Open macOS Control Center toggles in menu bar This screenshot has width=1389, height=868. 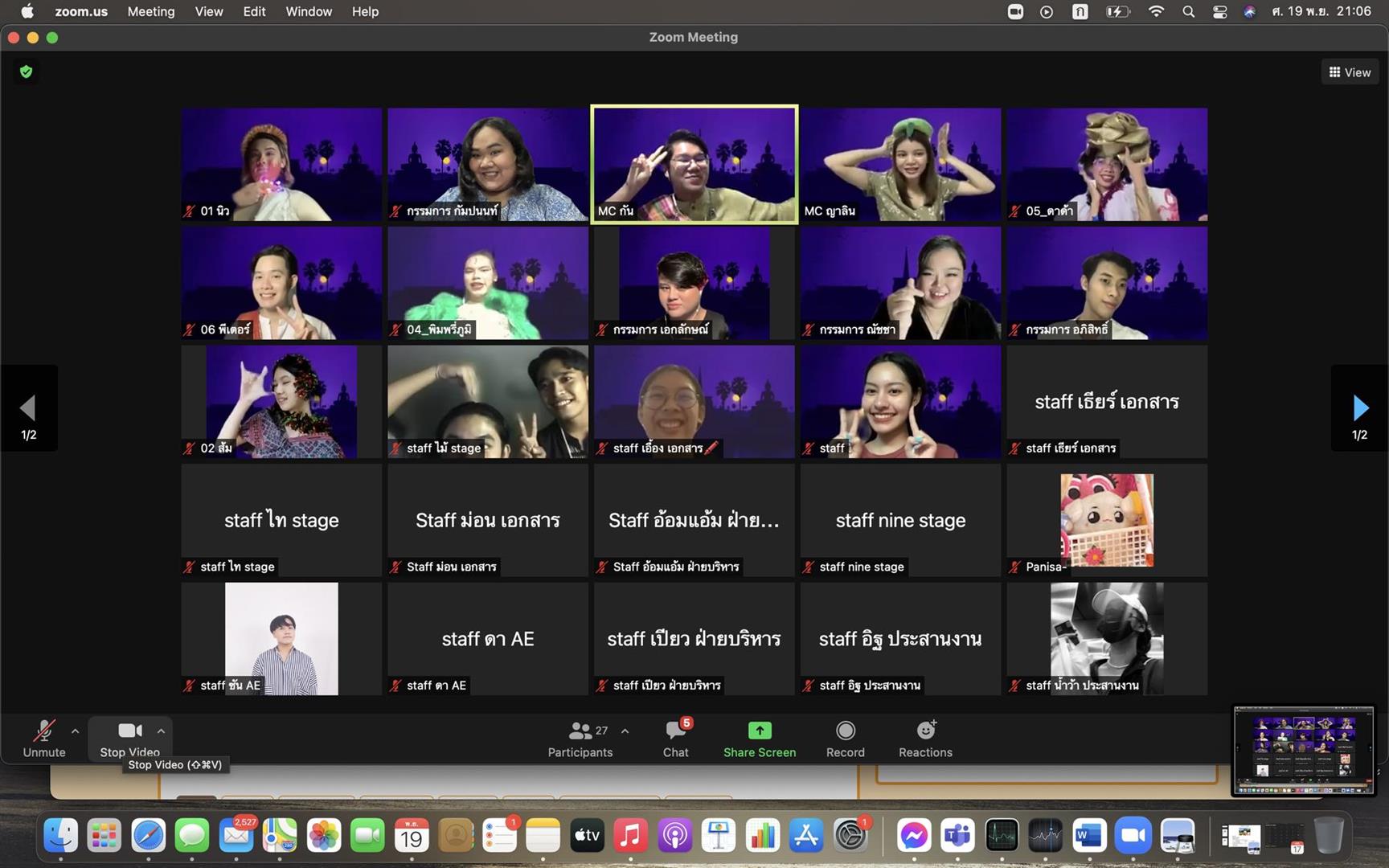pyautogui.click(x=1219, y=11)
